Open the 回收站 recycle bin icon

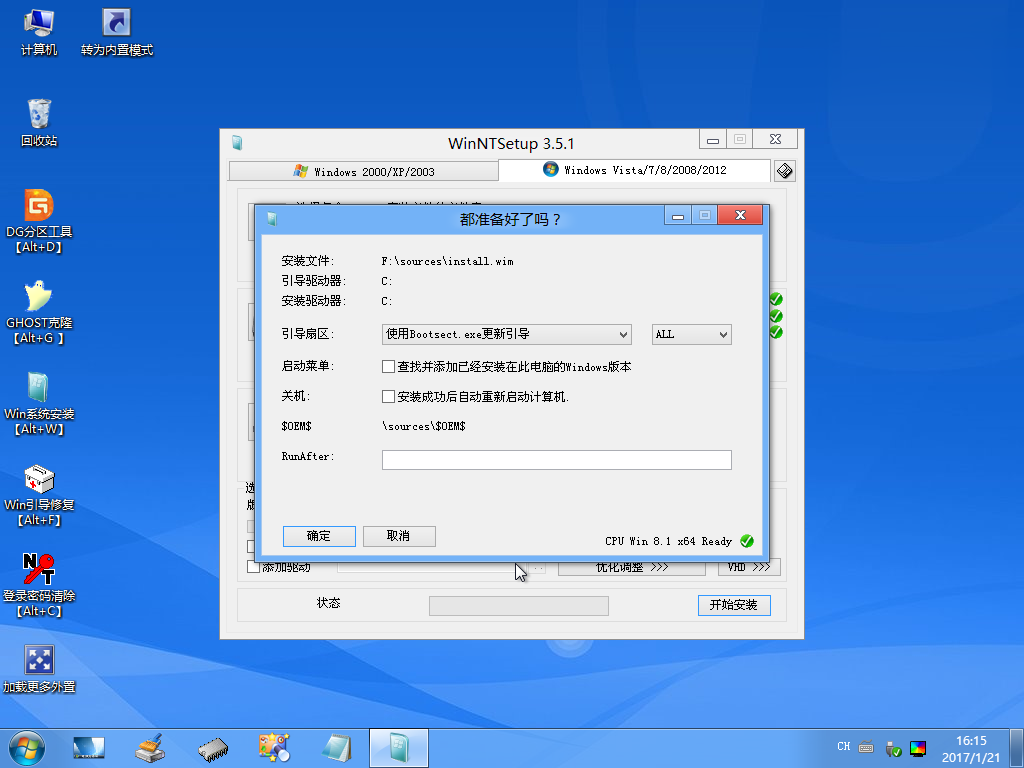point(39,122)
